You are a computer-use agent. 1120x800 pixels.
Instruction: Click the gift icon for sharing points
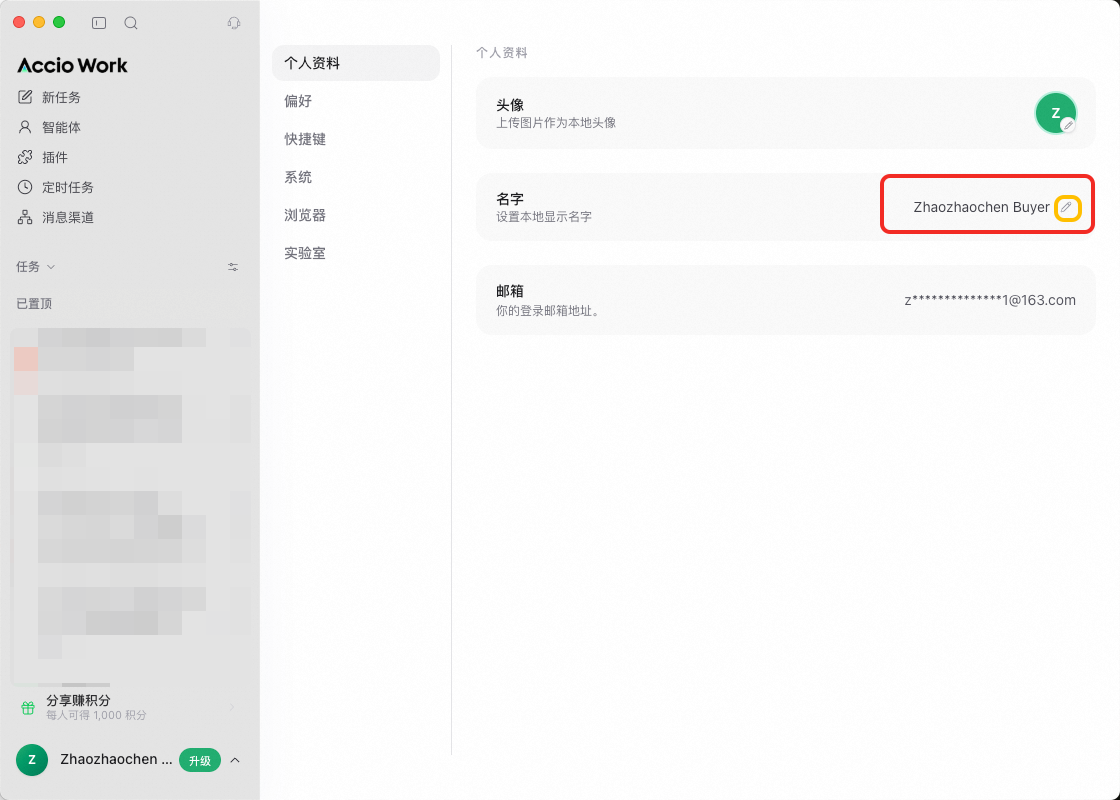point(28,707)
